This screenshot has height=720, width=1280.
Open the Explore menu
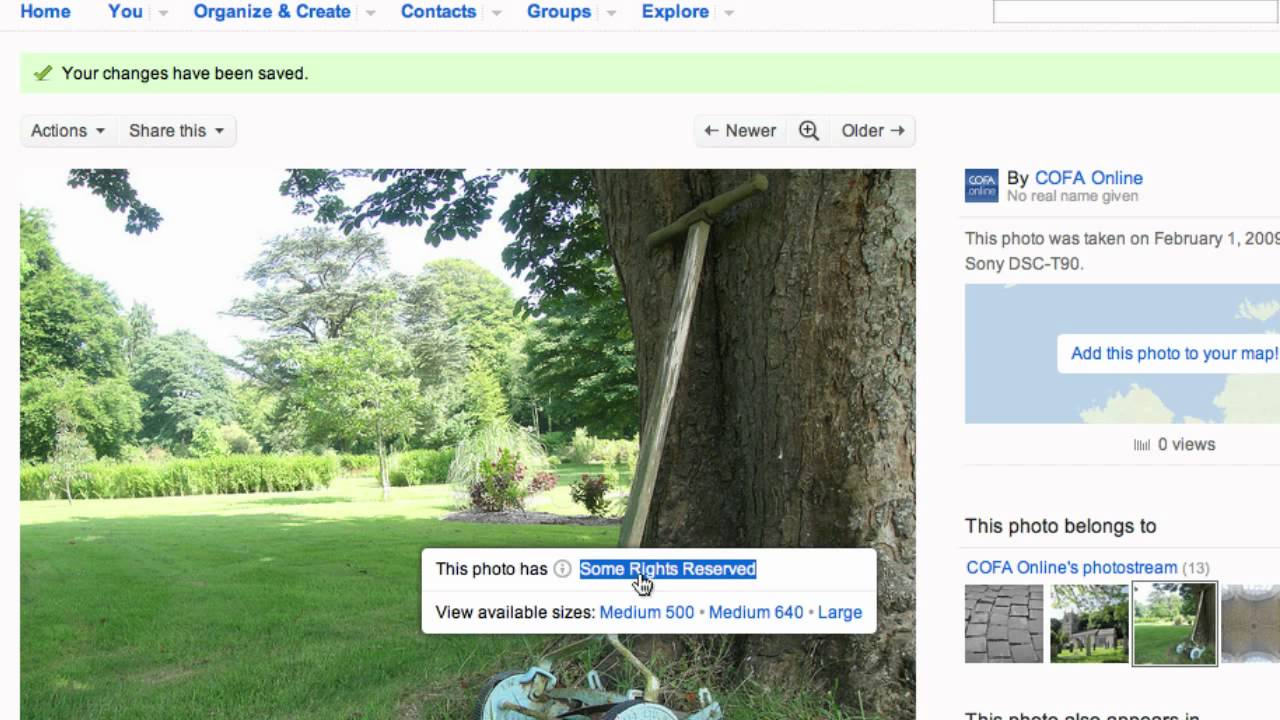(675, 12)
